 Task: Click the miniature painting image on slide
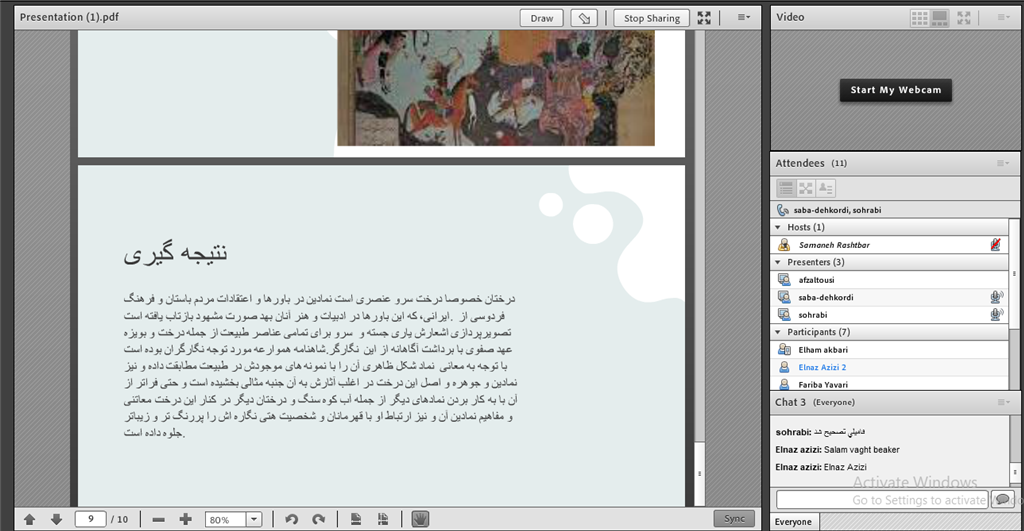click(496, 88)
